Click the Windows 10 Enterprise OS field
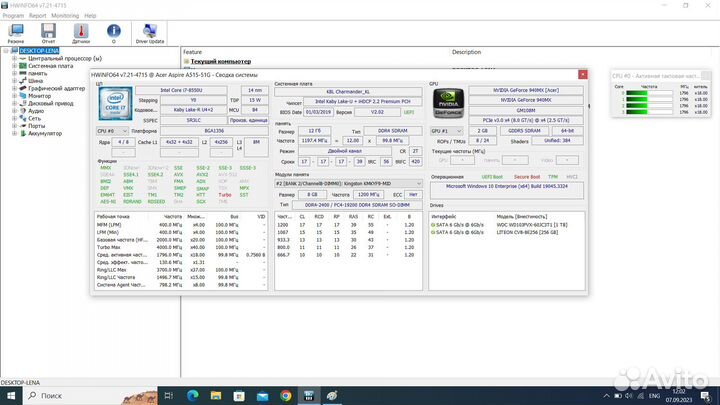The image size is (720, 405). 506,190
